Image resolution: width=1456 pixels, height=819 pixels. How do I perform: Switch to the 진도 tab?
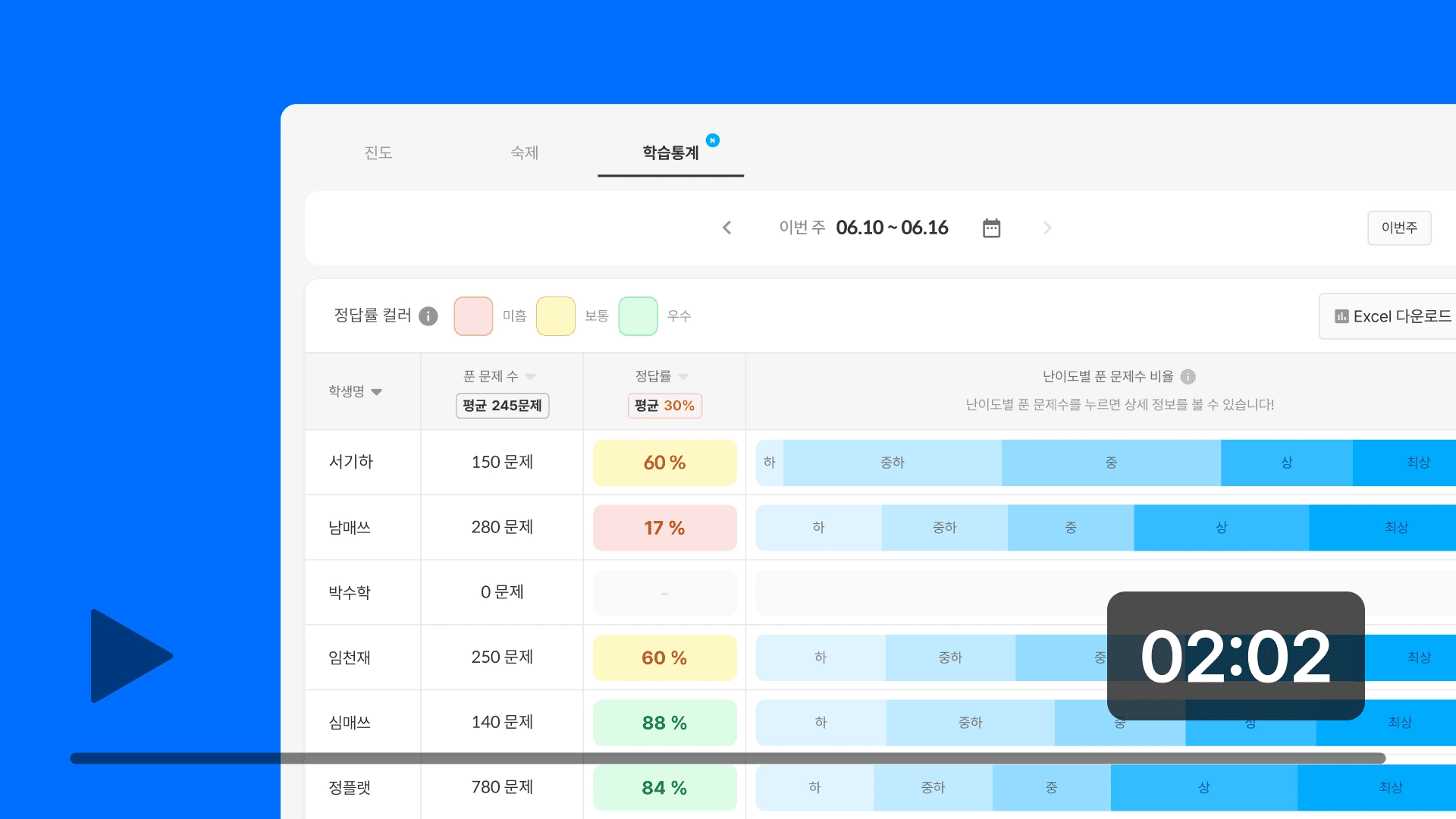tap(378, 152)
